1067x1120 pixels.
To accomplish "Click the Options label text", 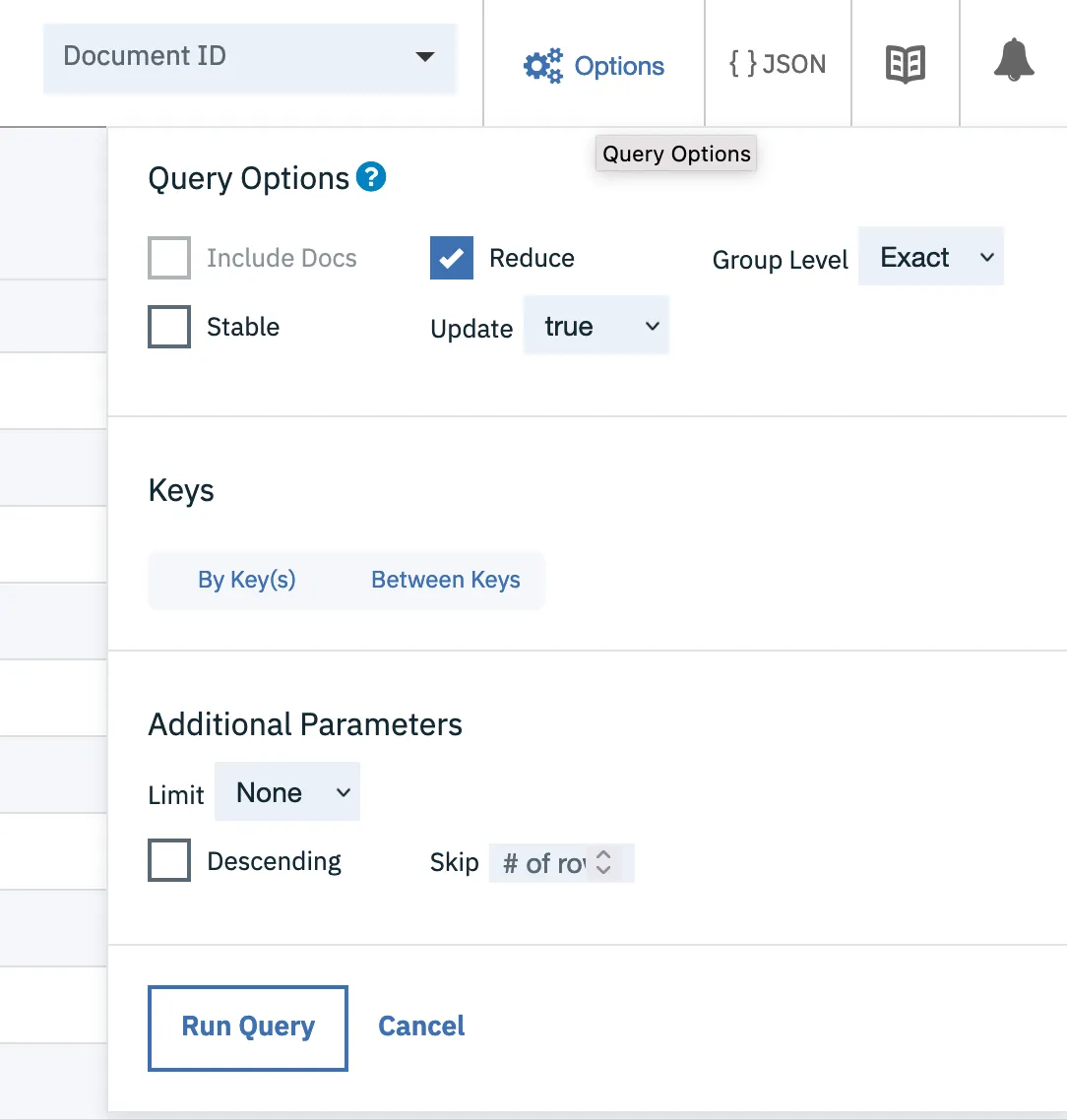I will 619,66.
